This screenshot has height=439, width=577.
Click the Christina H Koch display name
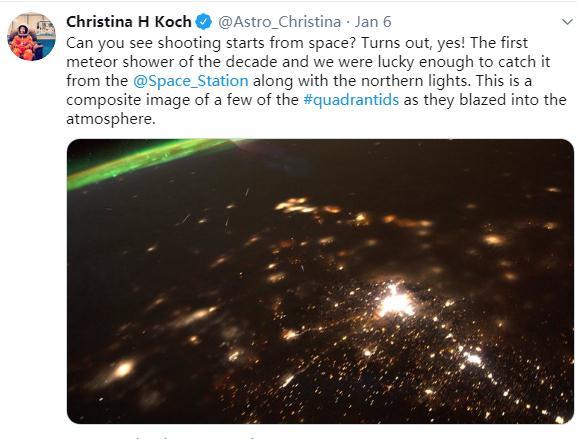(129, 22)
